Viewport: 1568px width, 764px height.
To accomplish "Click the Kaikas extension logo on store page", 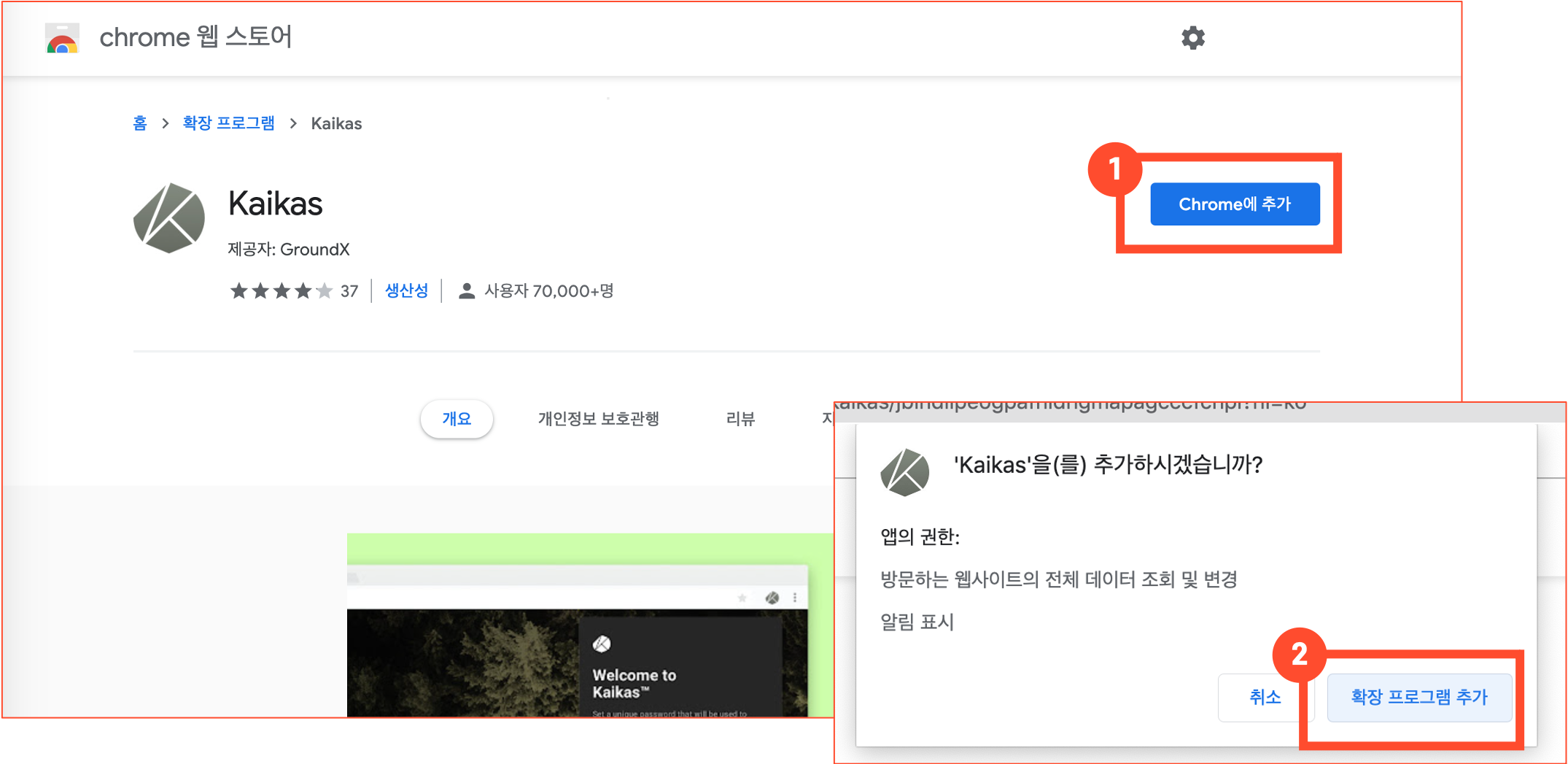I will point(169,218).
